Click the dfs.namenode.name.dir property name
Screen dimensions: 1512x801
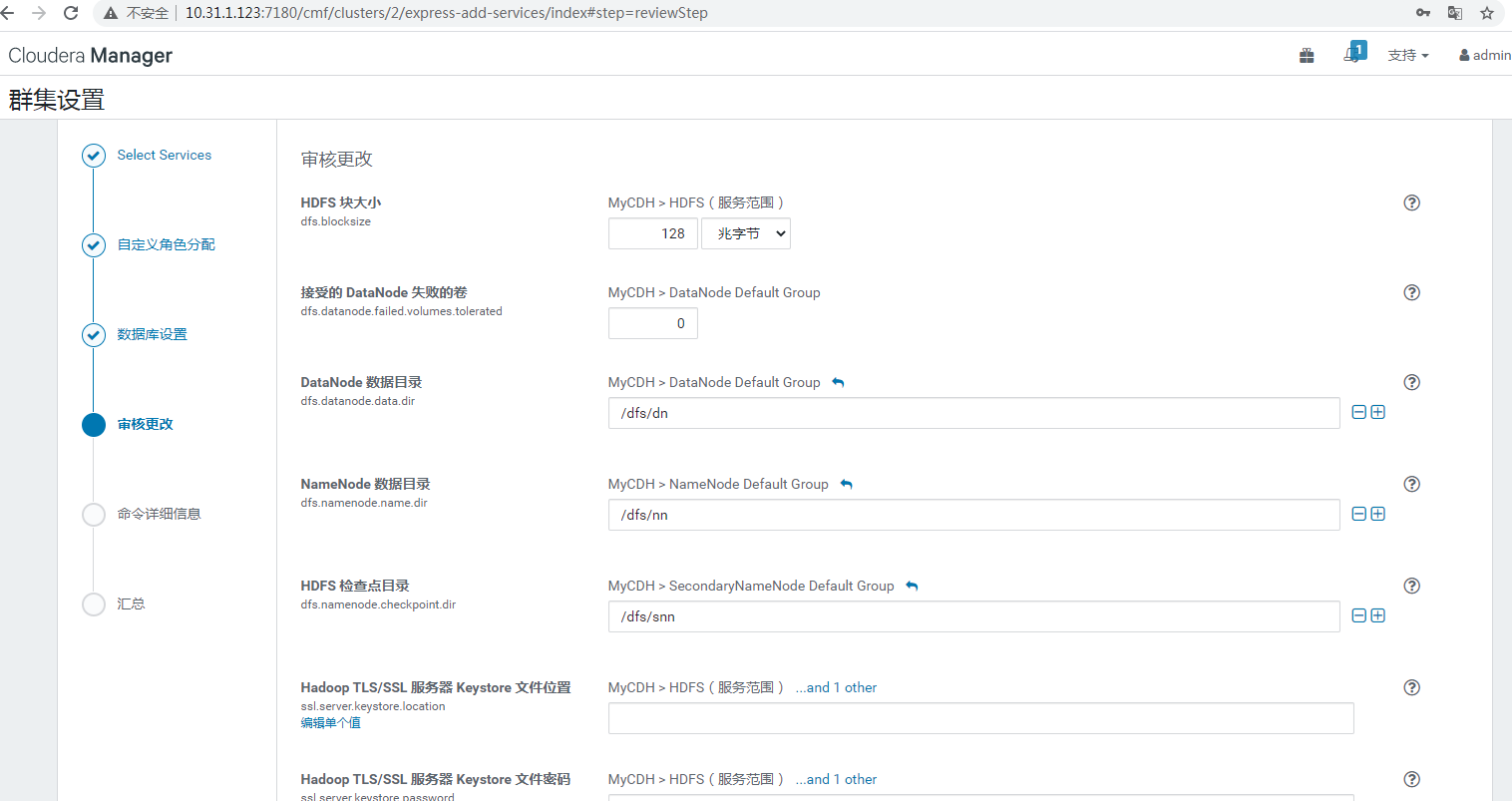[x=364, y=503]
